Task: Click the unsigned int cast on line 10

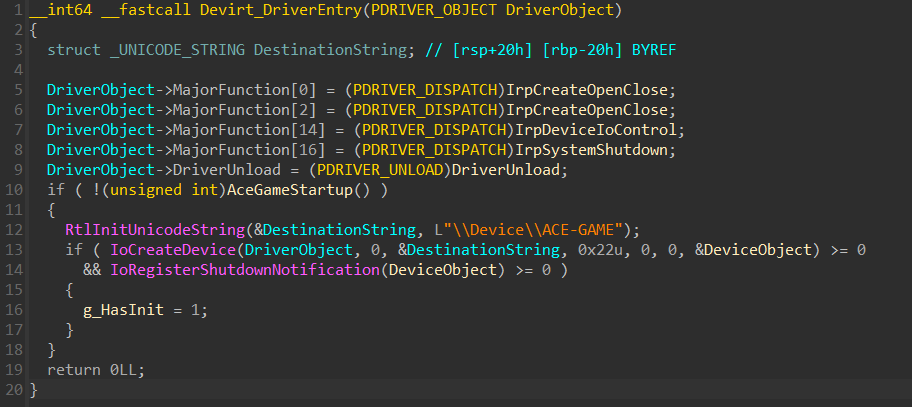Action: [x=163, y=190]
